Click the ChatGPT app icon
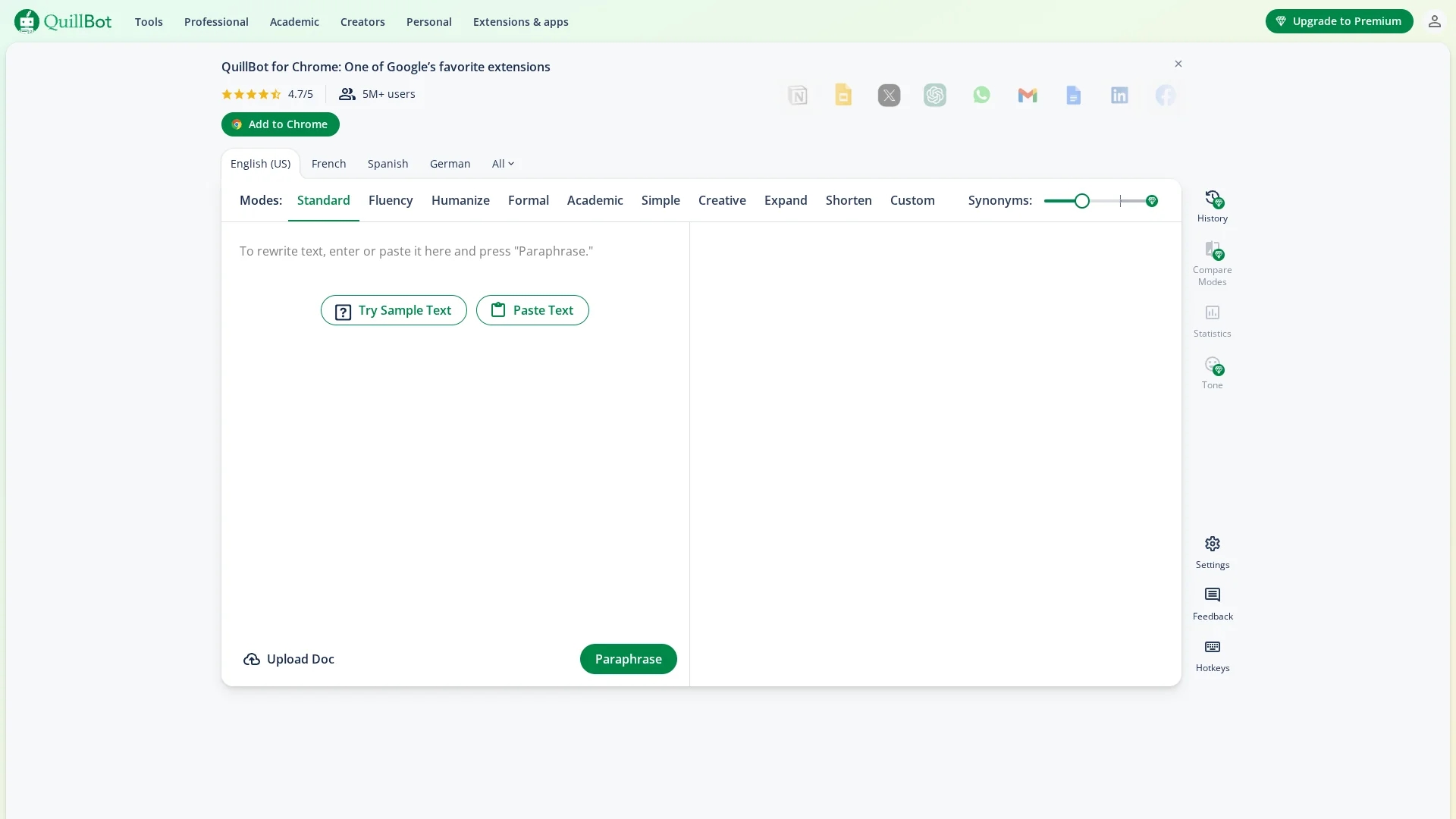 pos(935,96)
